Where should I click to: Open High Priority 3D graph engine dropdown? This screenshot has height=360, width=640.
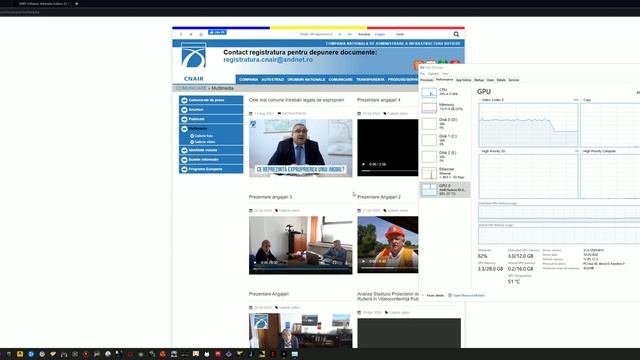[492, 151]
